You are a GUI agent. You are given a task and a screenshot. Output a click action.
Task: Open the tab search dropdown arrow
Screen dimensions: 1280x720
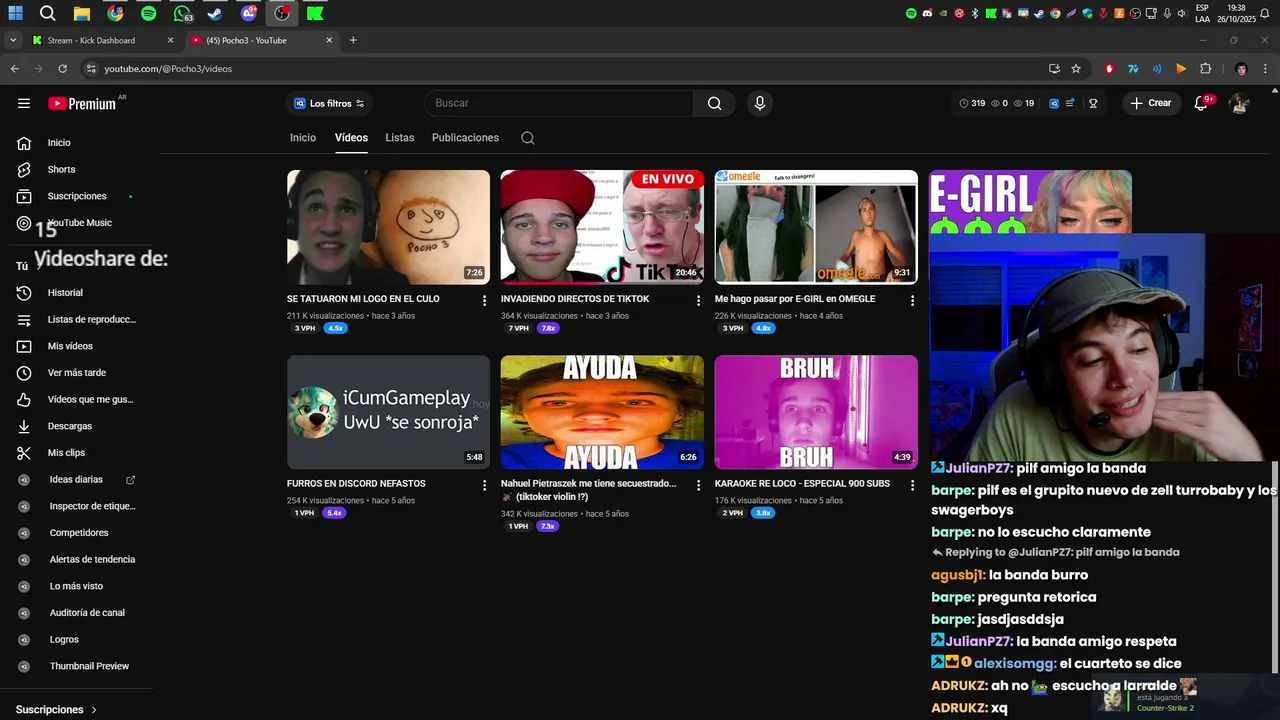click(x=13, y=41)
